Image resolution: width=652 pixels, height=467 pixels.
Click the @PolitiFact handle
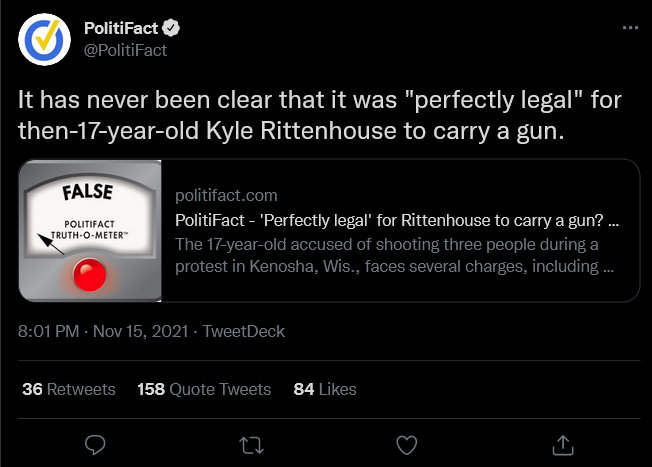click(x=125, y=49)
